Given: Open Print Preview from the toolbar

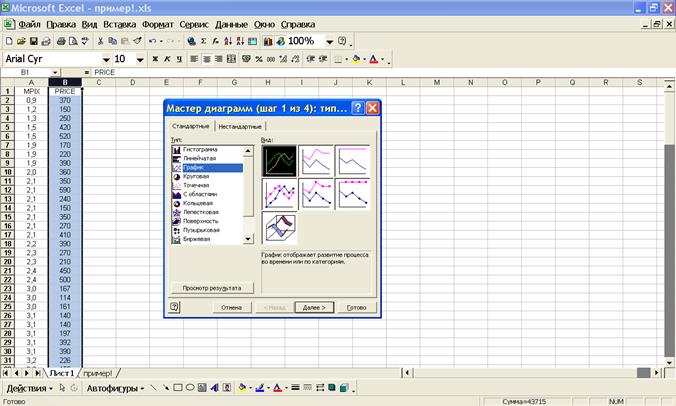Looking at the screenshot, I should coord(73,41).
